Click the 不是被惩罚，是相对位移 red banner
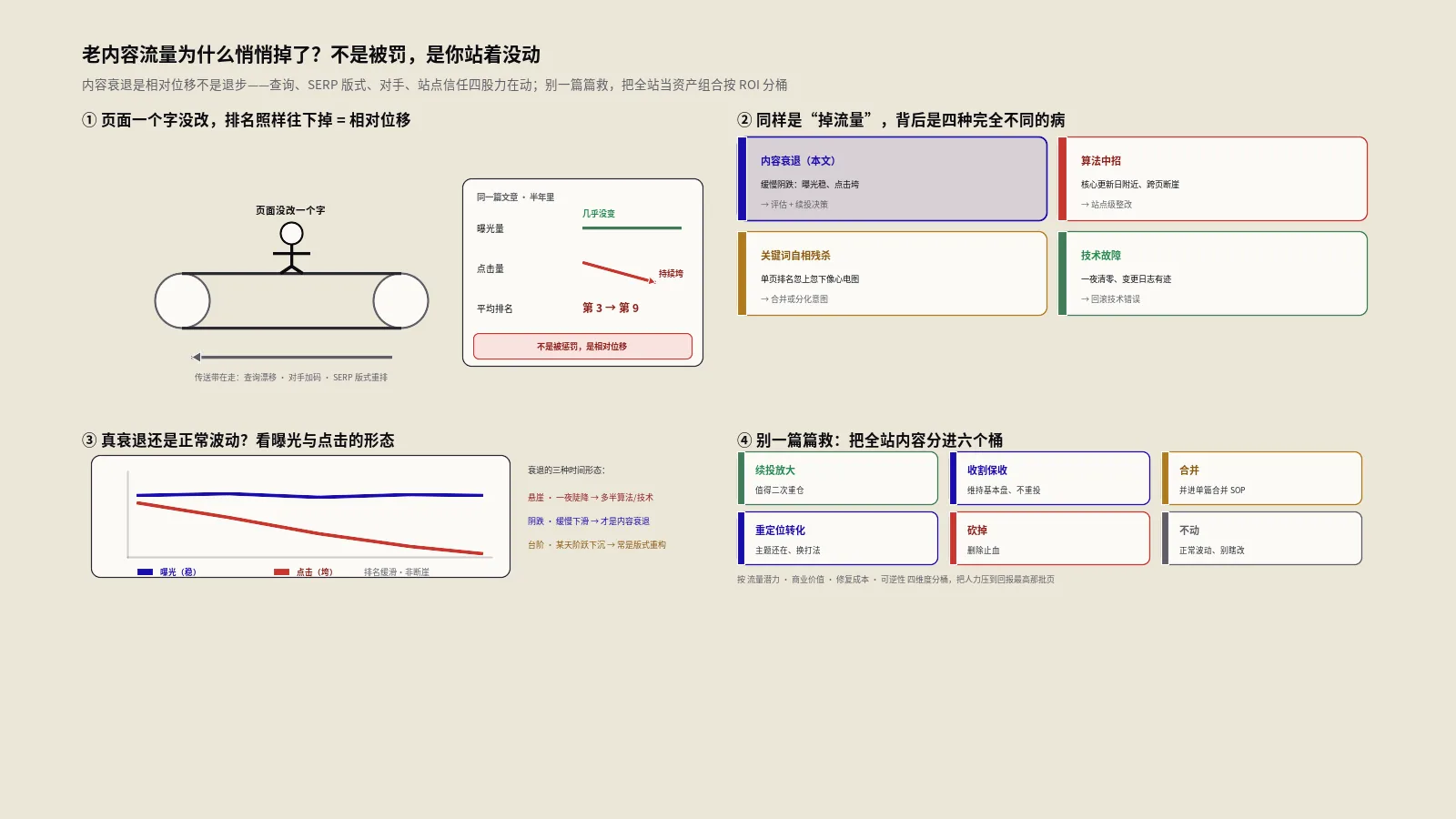This screenshot has width=1456, height=819. click(x=582, y=347)
